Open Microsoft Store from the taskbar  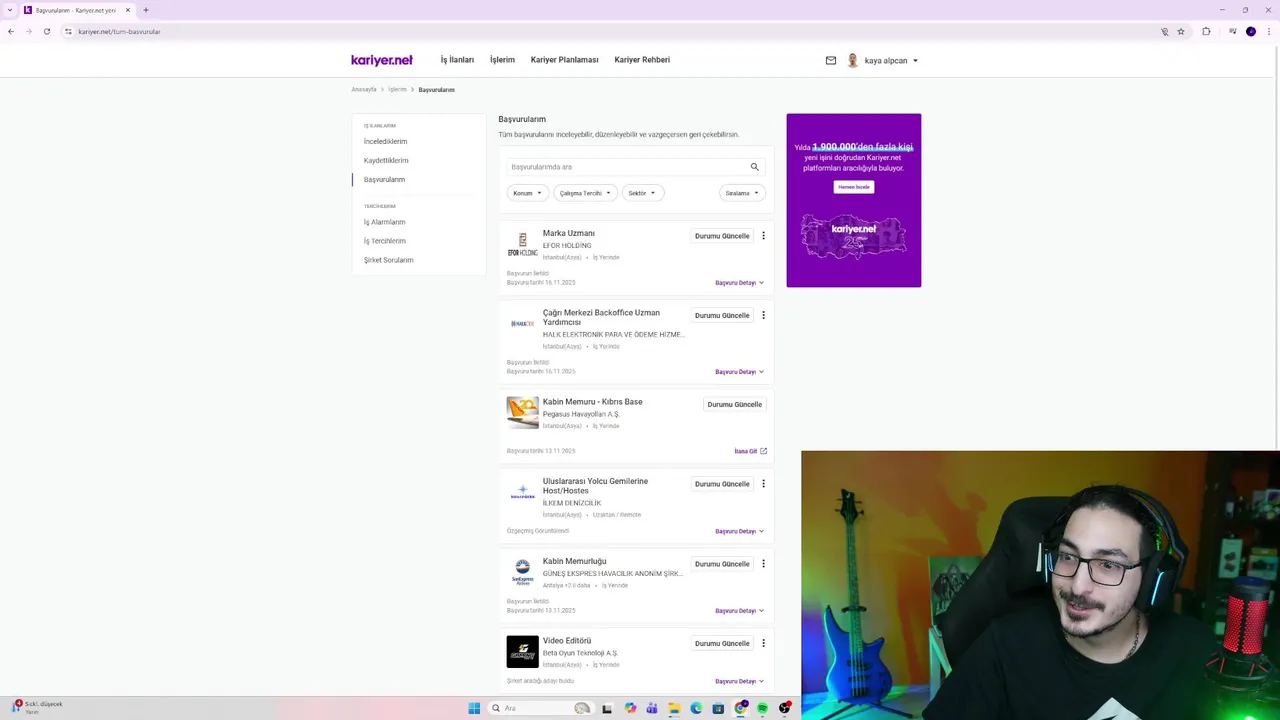click(718, 708)
